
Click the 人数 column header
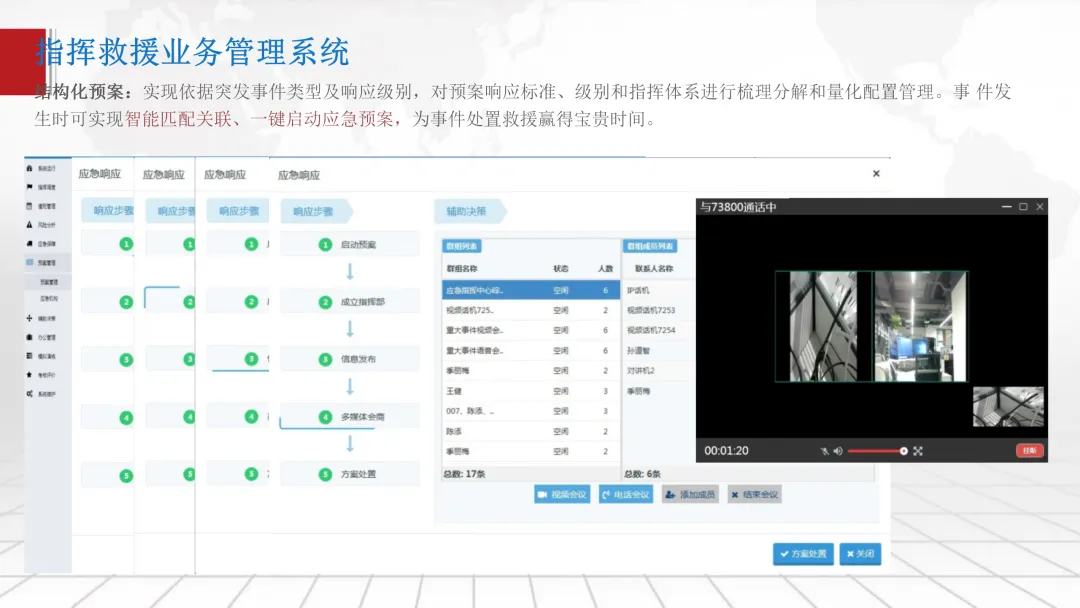pyautogui.click(x=605, y=269)
